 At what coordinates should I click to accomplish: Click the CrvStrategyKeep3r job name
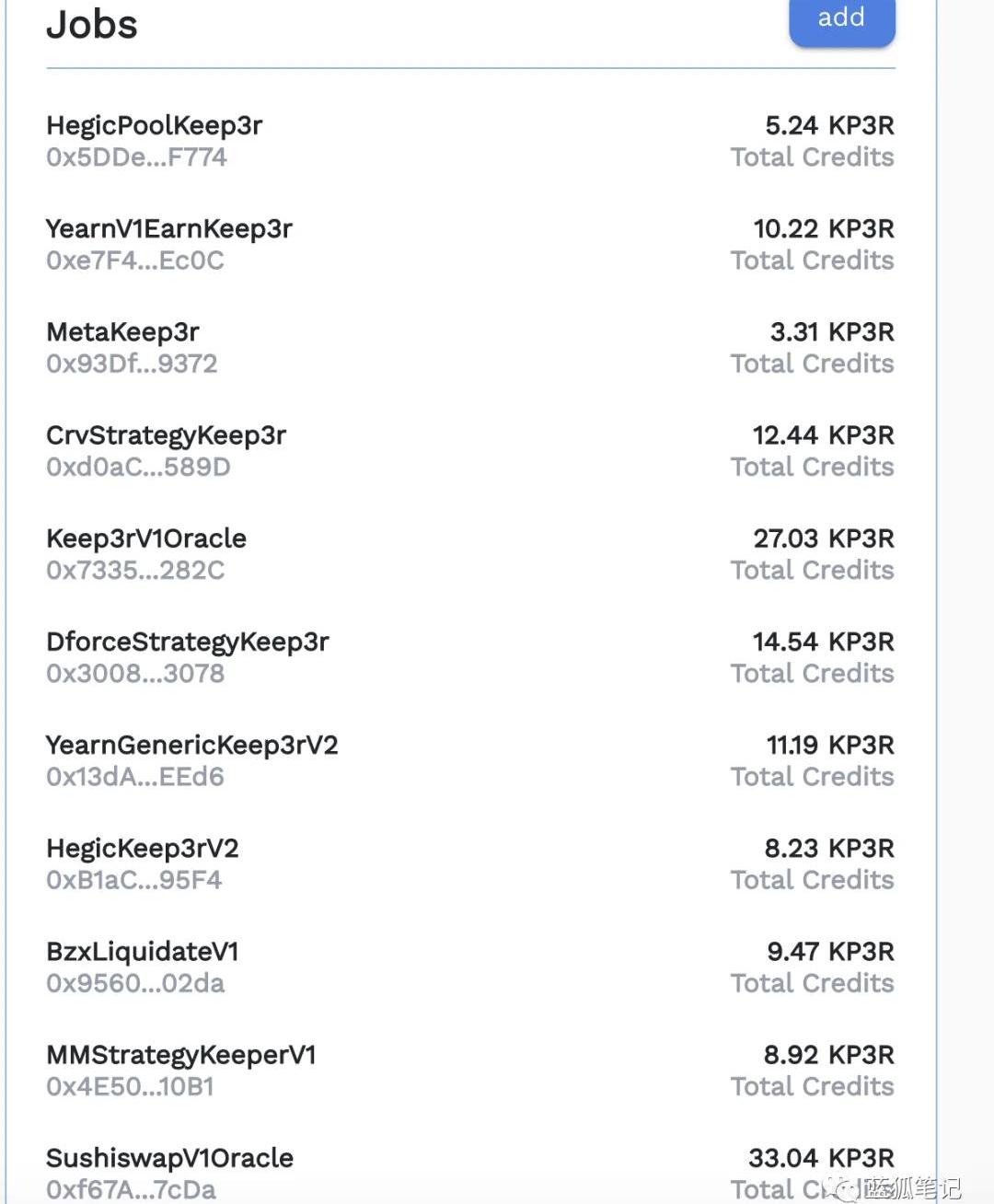166,434
